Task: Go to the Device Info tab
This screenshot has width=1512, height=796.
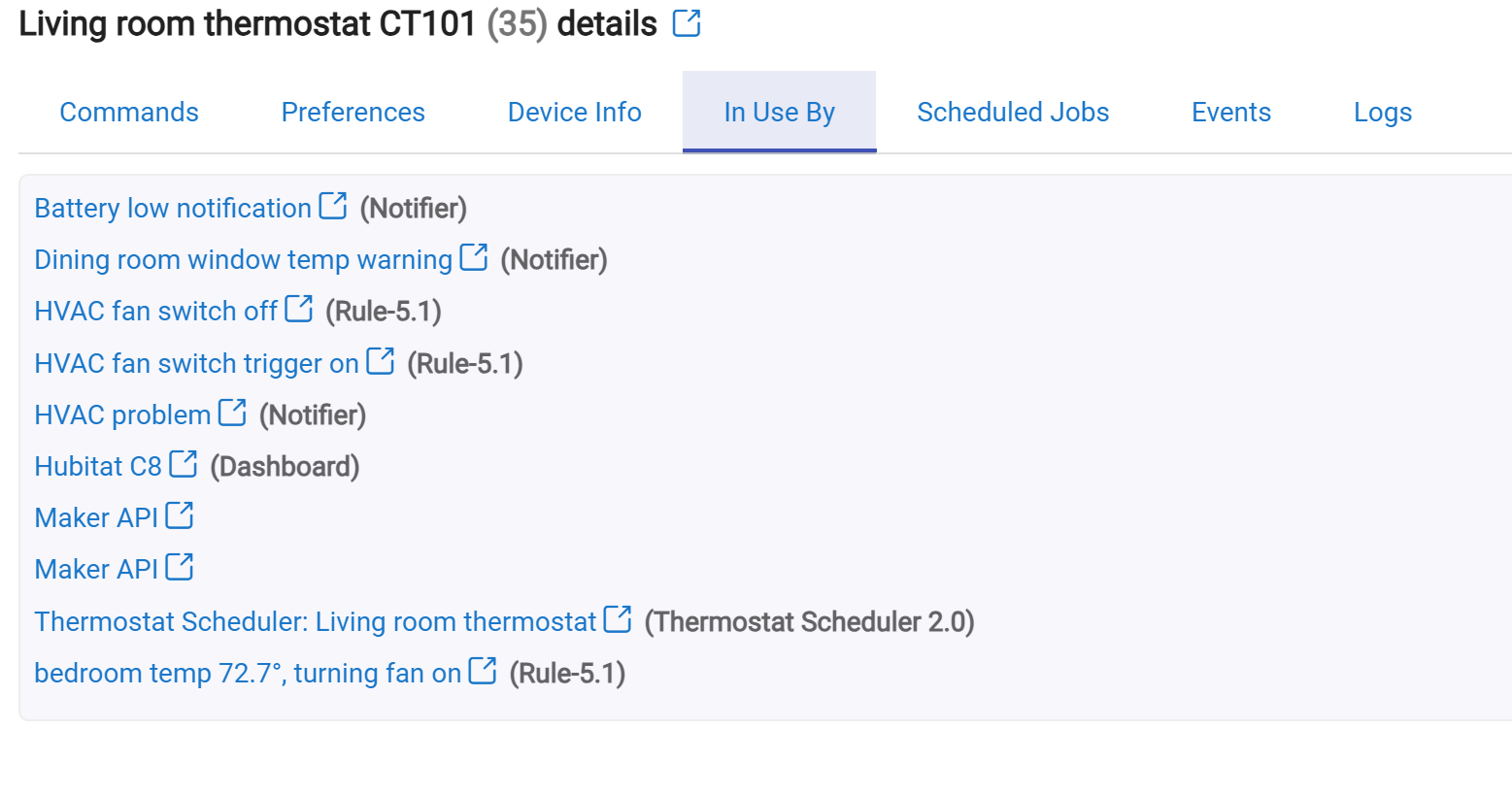Action: pyautogui.click(x=575, y=113)
